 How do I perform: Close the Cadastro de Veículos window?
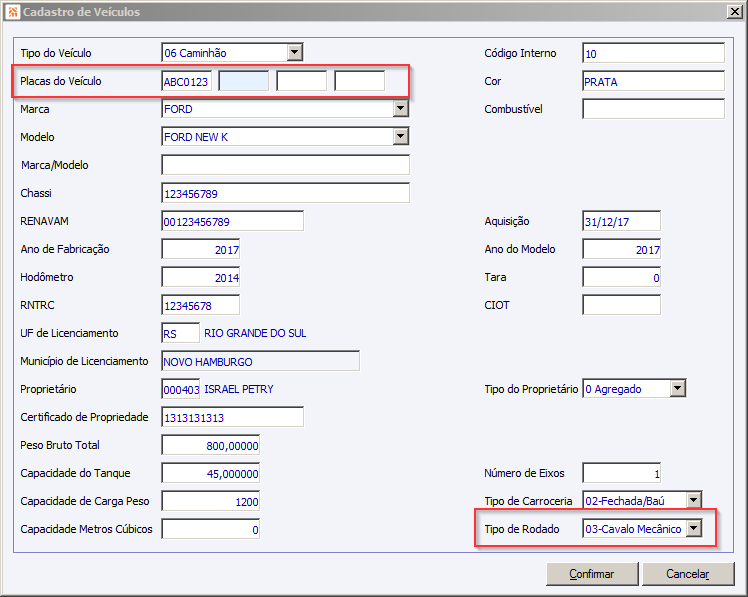click(x=734, y=11)
